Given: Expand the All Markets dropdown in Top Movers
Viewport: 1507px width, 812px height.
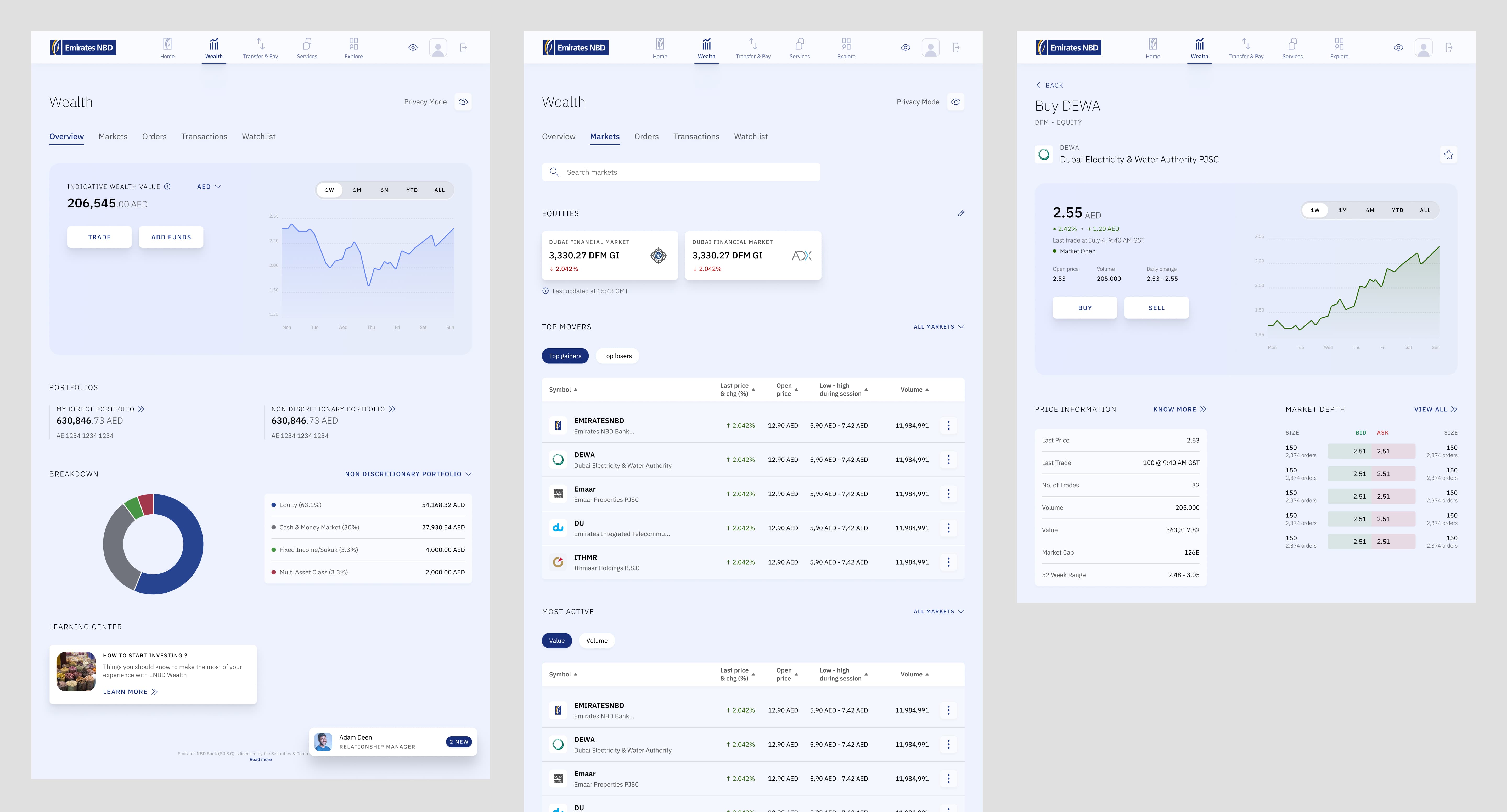Looking at the screenshot, I should pyautogui.click(x=938, y=327).
